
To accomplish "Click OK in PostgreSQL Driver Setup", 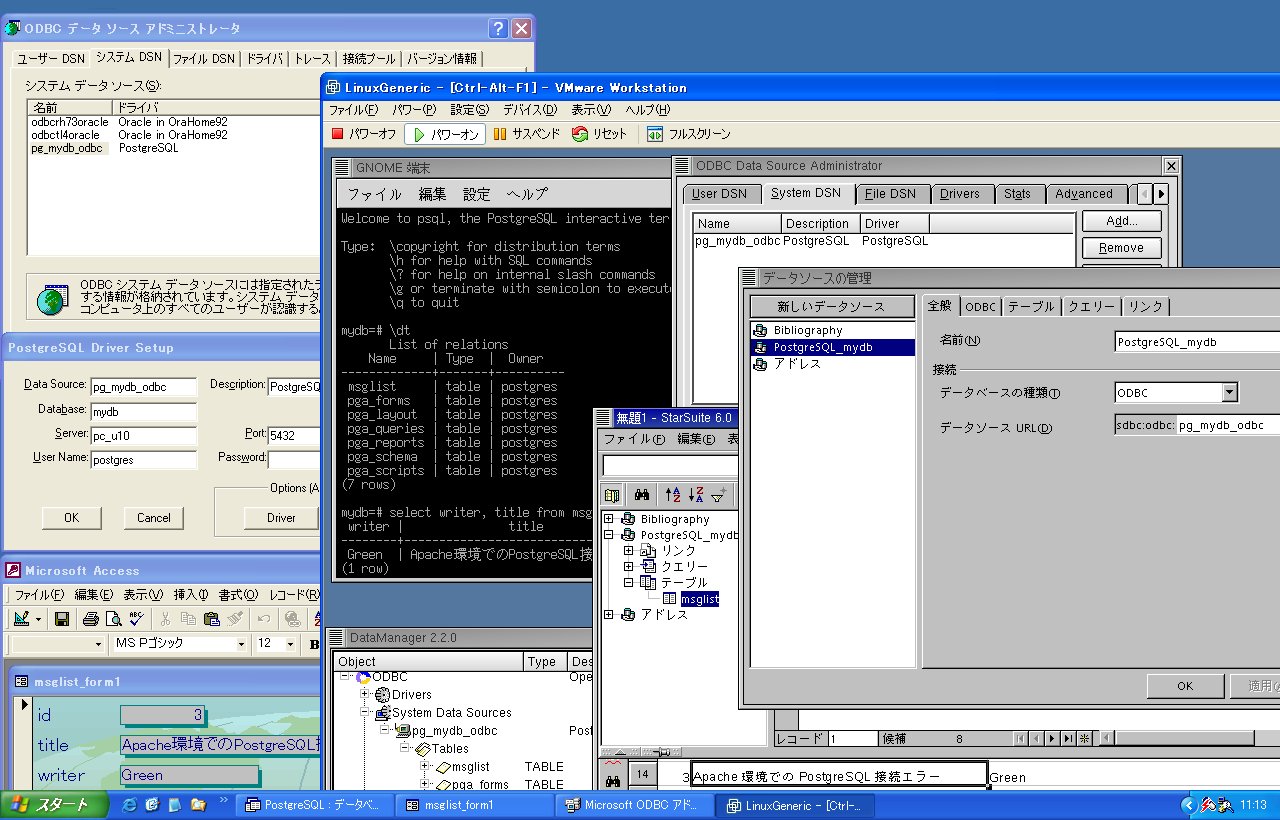I will point(71,518).
